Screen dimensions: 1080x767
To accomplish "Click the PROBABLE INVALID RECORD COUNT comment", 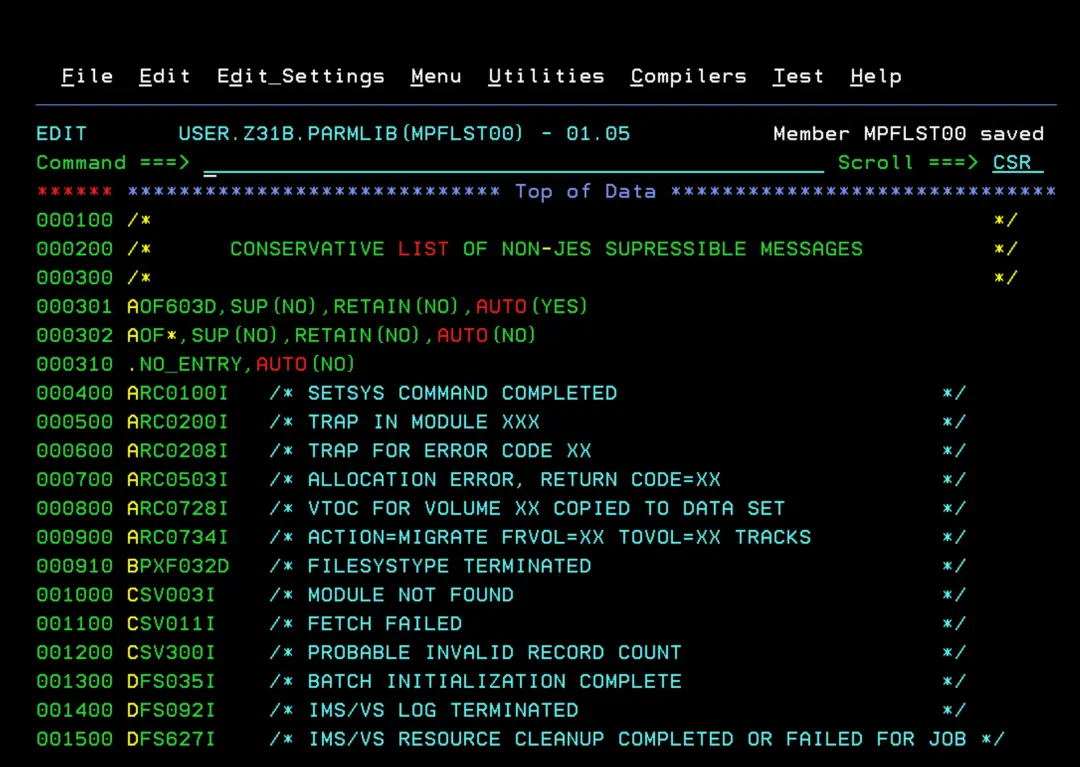I will tap(495, 653).
